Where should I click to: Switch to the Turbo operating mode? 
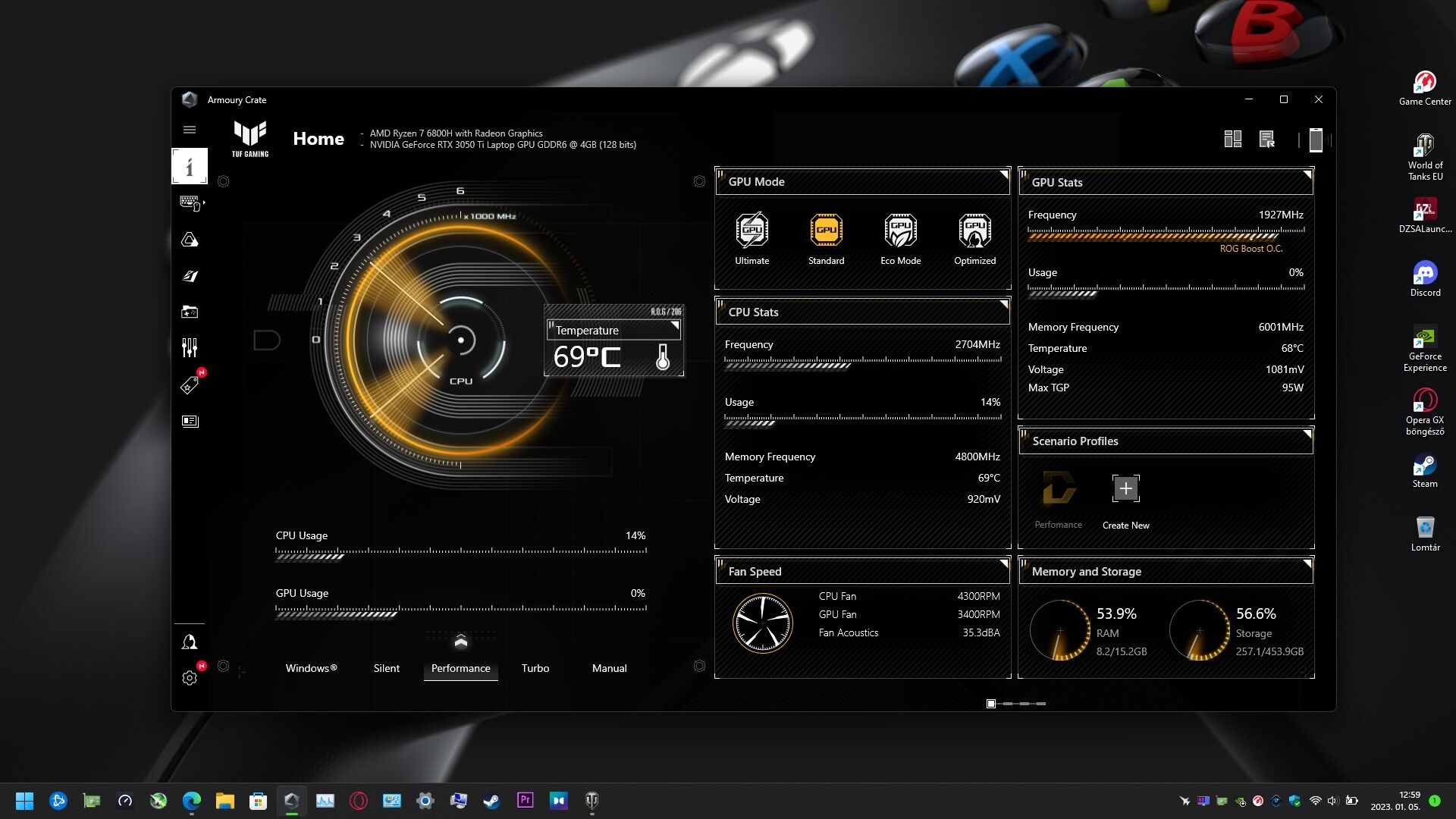point(535,668)
